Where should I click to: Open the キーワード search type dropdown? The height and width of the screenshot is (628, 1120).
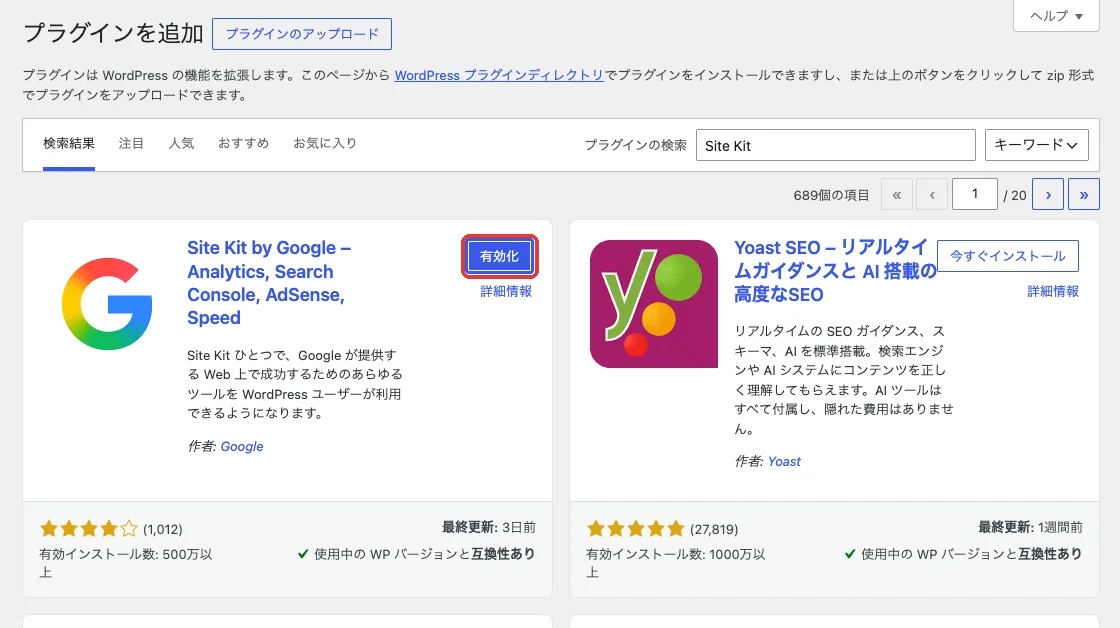(1036, 145)
